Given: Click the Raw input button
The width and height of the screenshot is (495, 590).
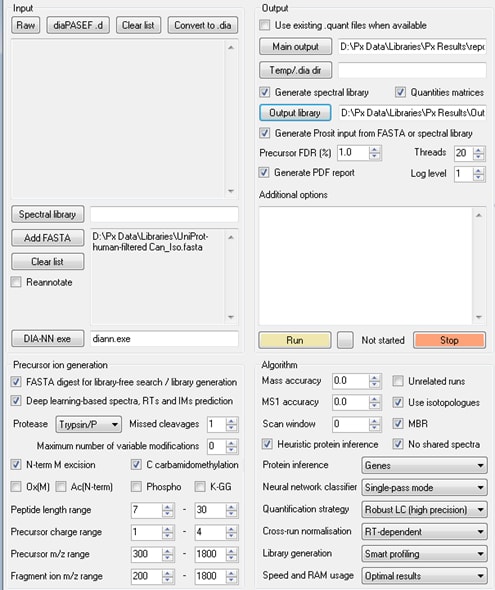Looking at the screenshot, I should click(x=26, y=25).
